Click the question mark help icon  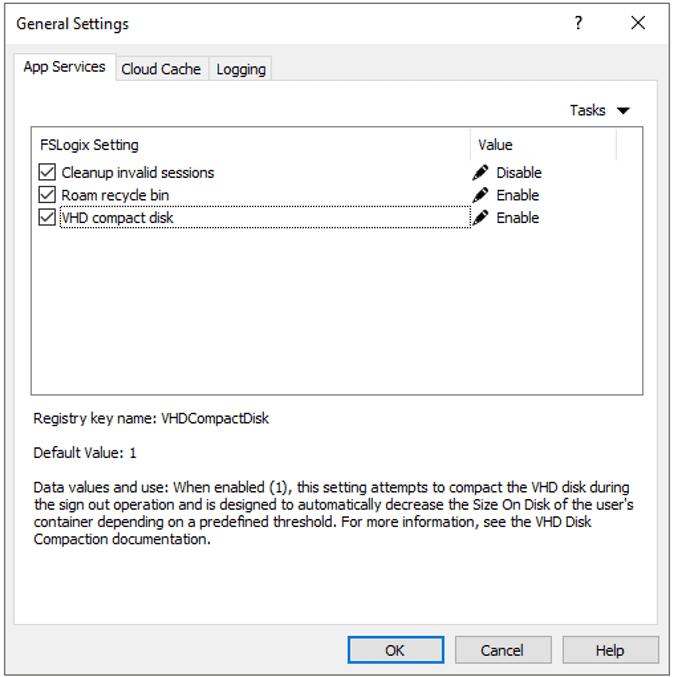pyautogui.click(x=578, y=23)
